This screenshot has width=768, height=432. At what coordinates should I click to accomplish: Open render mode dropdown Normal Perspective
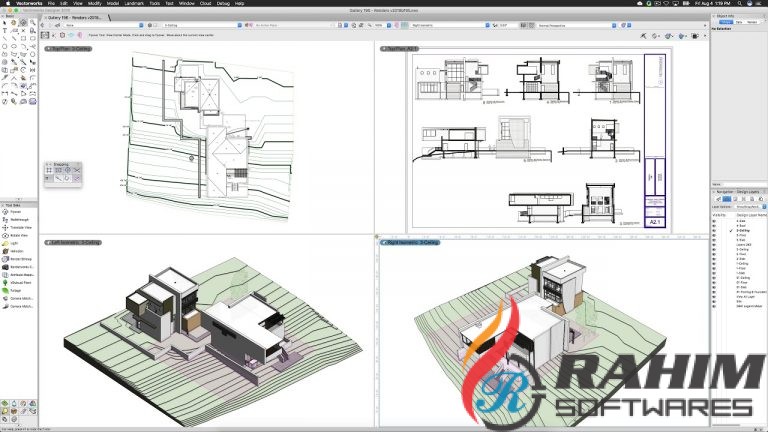point(576,25)
